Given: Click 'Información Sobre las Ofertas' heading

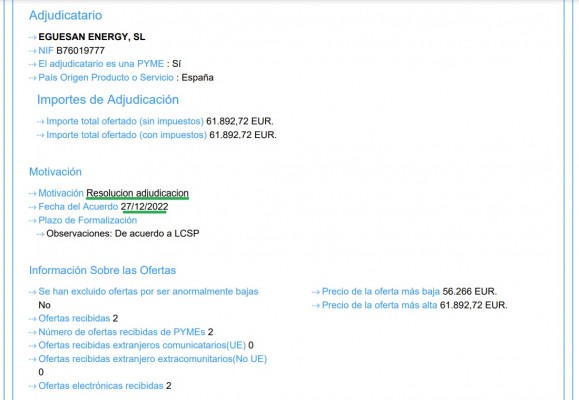Looking at the screenshot, I should pos(103,270).
